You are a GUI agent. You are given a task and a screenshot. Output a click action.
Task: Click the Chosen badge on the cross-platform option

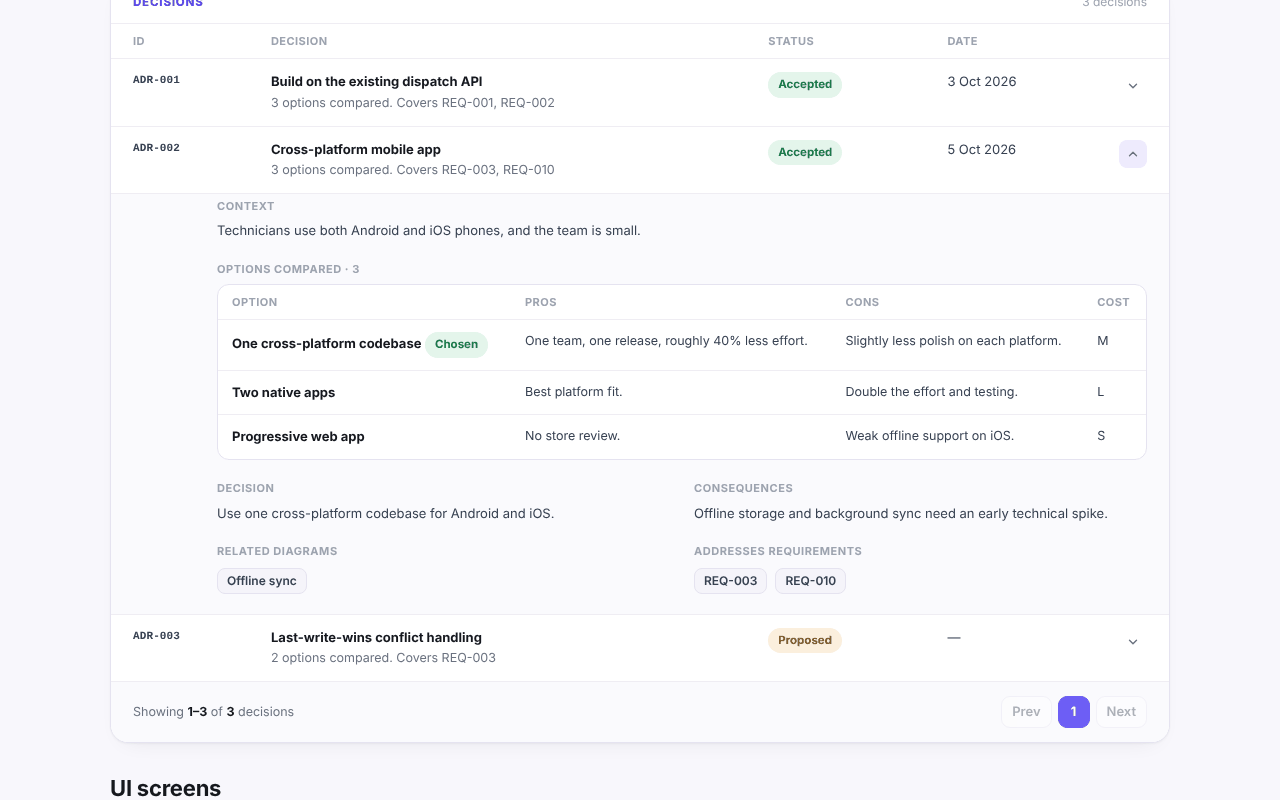coord(457,344)
